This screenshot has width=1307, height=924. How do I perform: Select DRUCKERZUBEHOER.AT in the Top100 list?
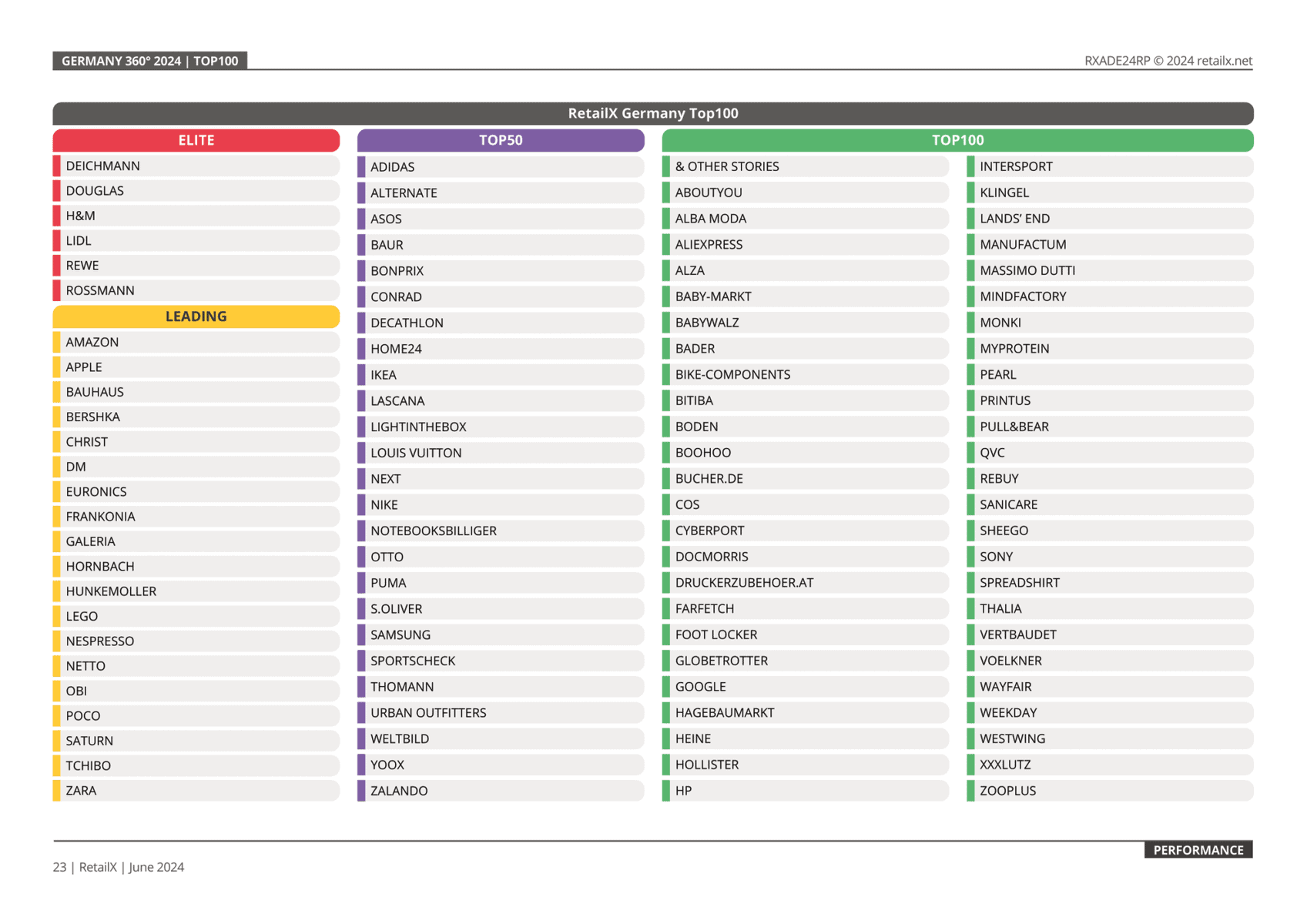coord(806,583)
